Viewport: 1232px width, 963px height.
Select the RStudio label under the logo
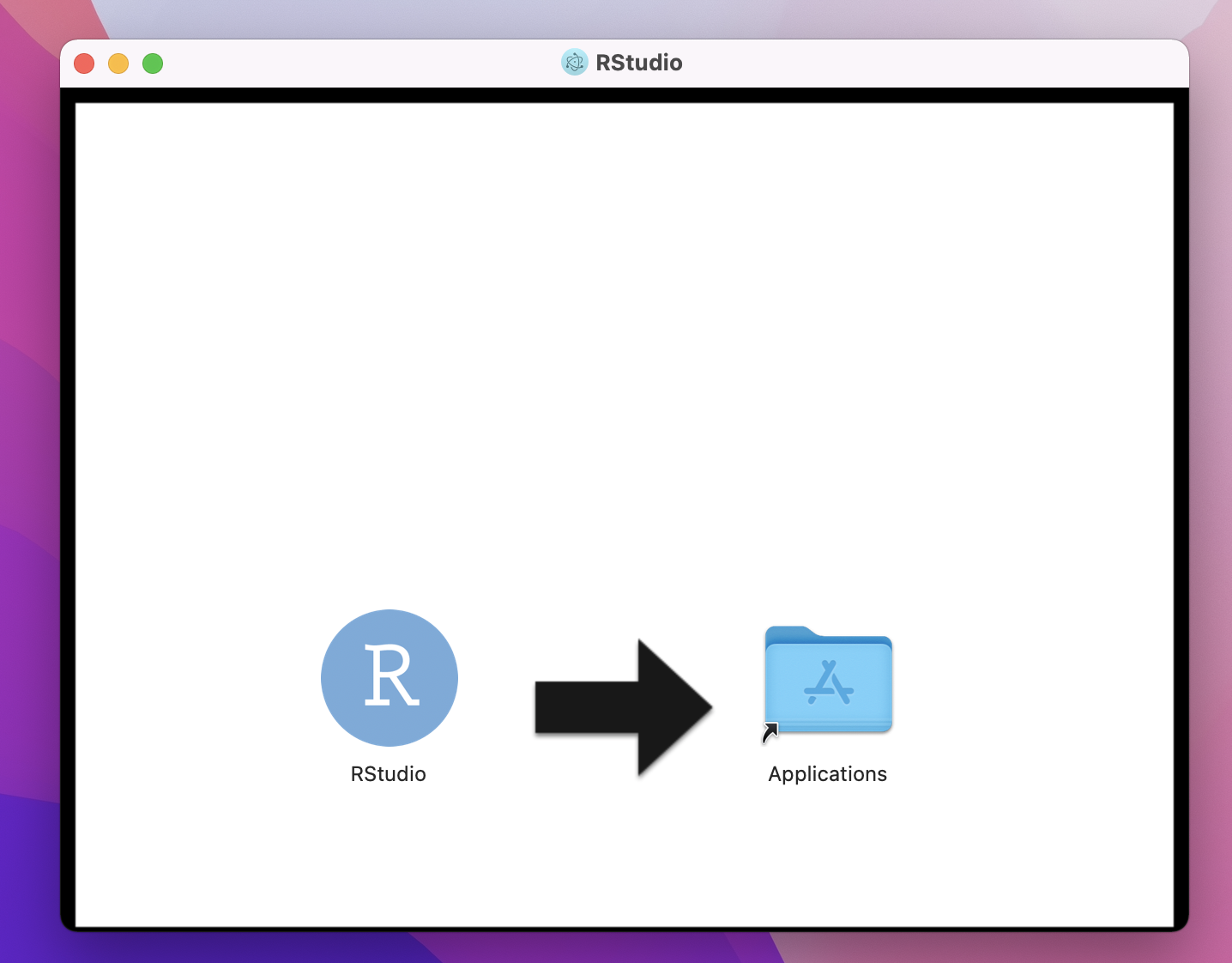(389, 773)
